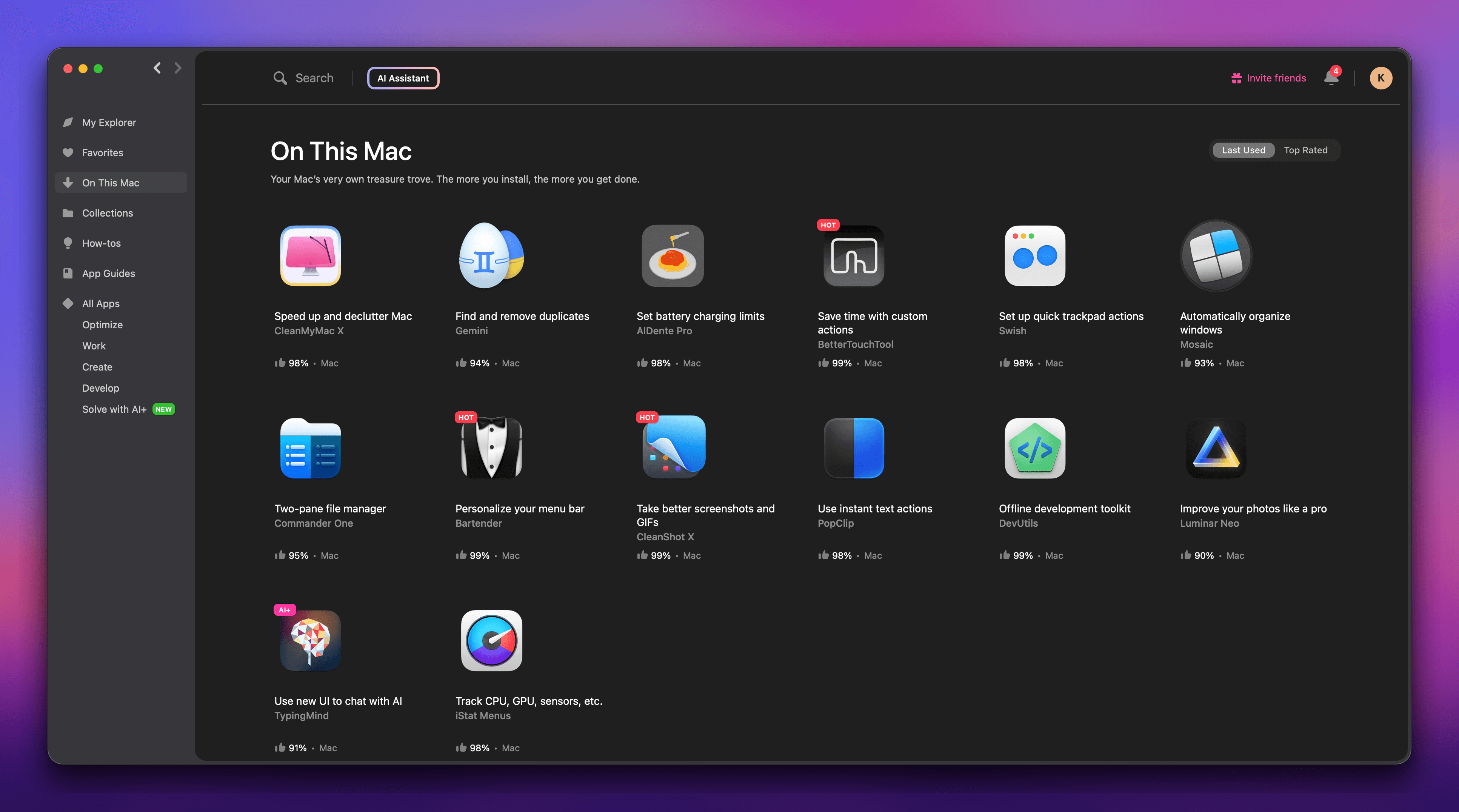Go back with the left chevron
Image resolution: width=1459 pixels, height=812 pixels.
pos(157,69)
